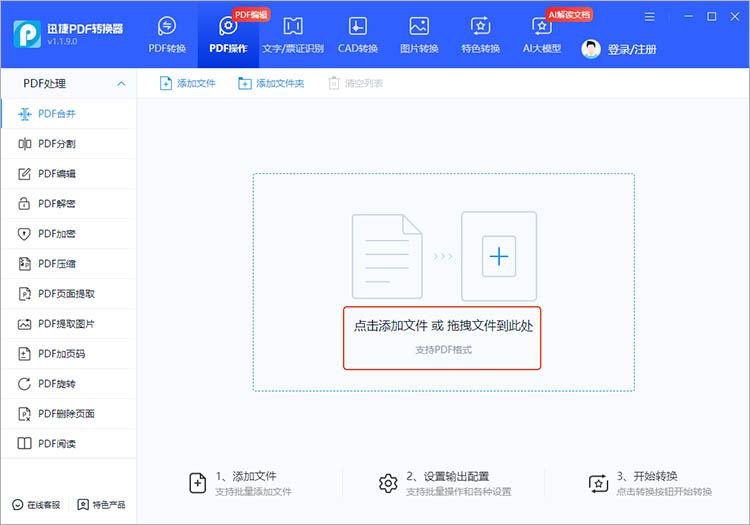Click 点击添加文件 或 拖拽文件到此处 text
The image size is (750, 525).
coord(443,326)
